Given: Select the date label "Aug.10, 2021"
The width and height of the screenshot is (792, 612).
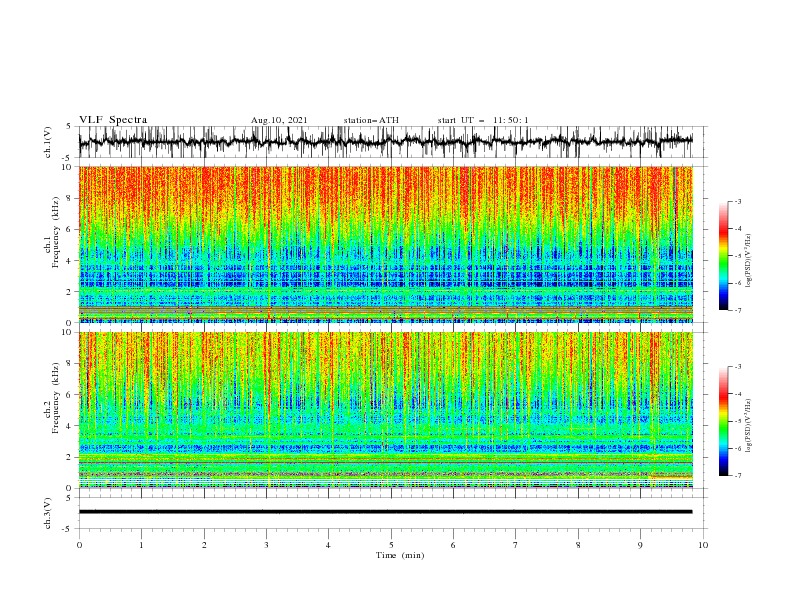Looking at the screenshot, I should tap(279, 120).
